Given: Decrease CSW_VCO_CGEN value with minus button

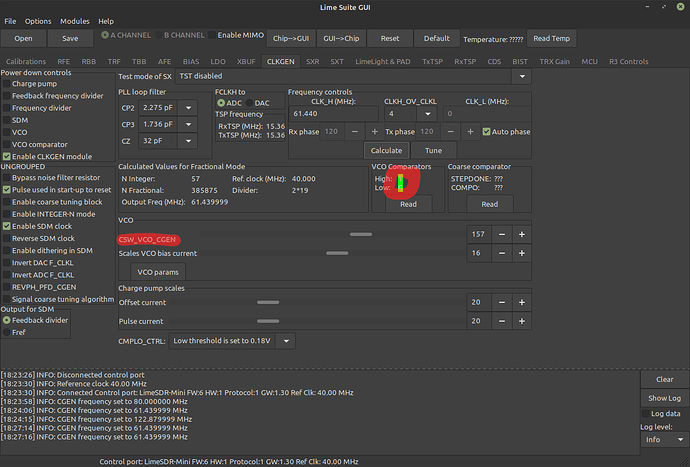Looking at the screenshot, I should tap(502, 235).
